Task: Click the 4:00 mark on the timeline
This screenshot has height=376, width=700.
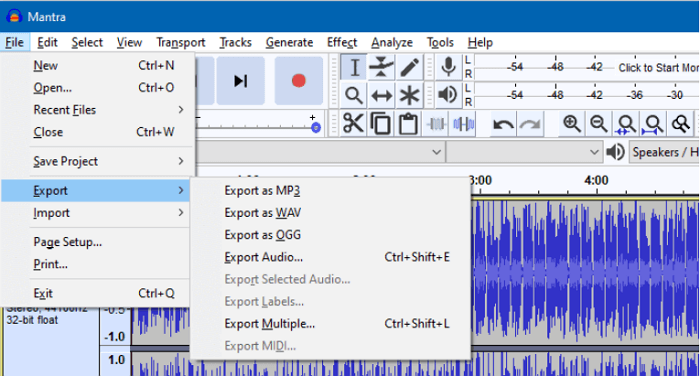Action: (x=596, y=180)
